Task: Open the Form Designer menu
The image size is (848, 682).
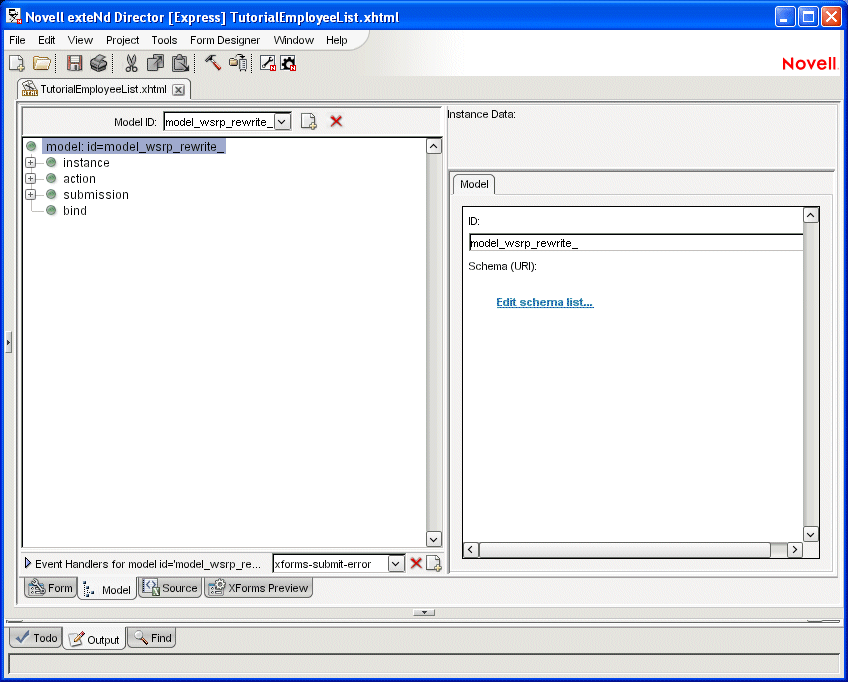Action: click(x=225, y=40)
